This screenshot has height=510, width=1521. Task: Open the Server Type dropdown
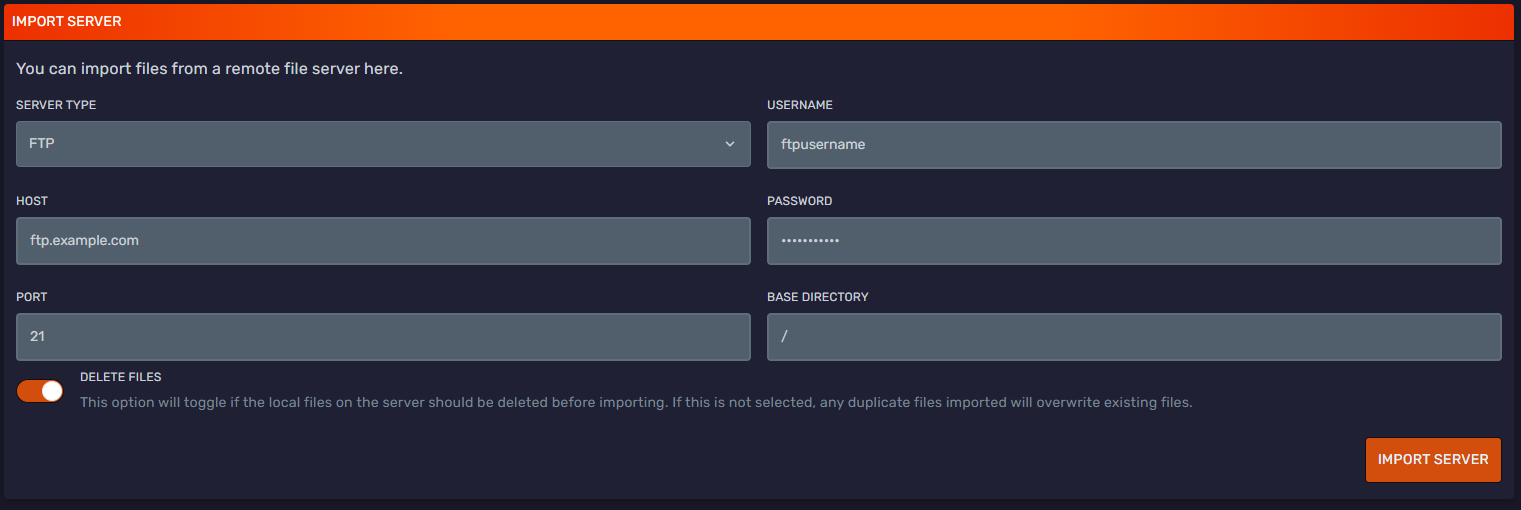(383, 144)
